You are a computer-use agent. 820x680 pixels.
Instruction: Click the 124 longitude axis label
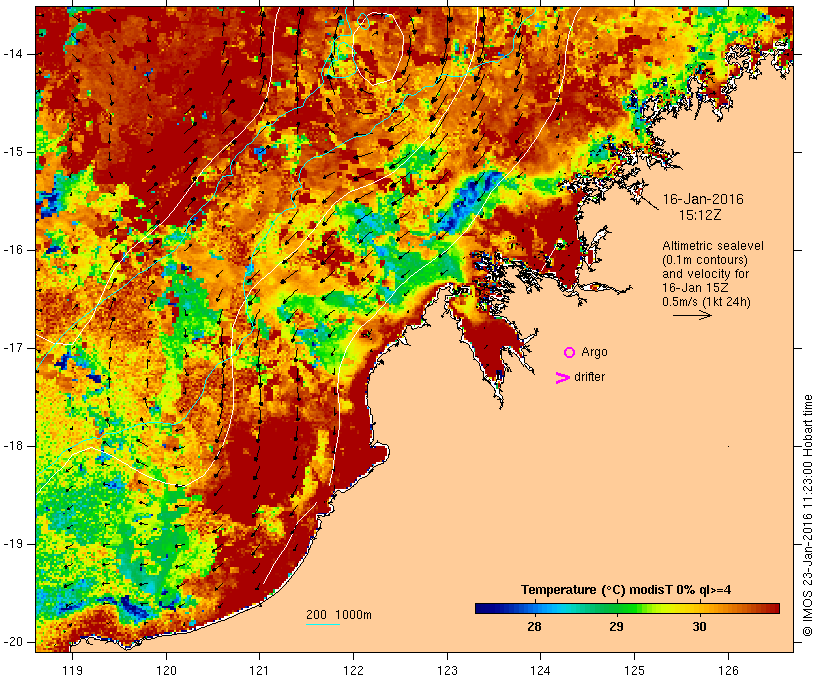pyautogui.click(x=540, y=670)
